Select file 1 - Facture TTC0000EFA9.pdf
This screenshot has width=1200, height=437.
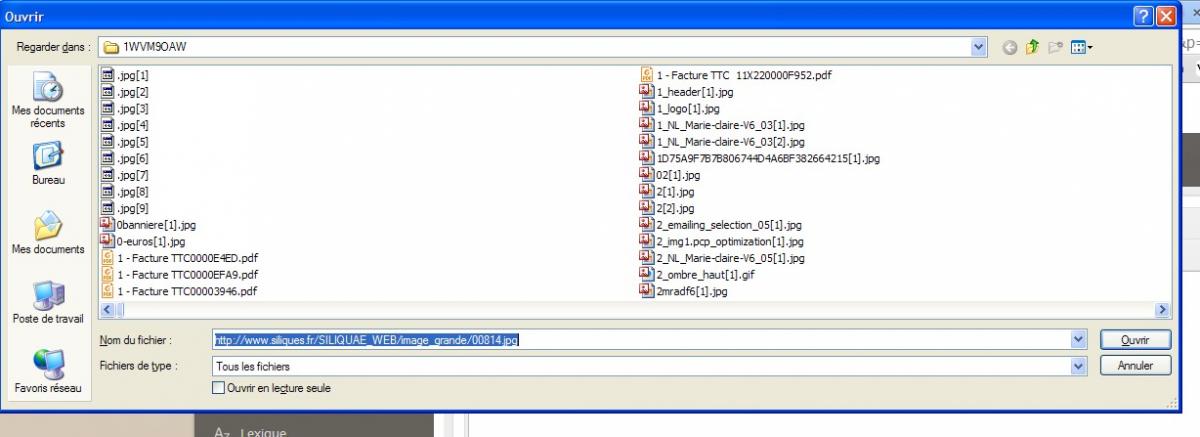pyautogui.click(x=187, y=275)
